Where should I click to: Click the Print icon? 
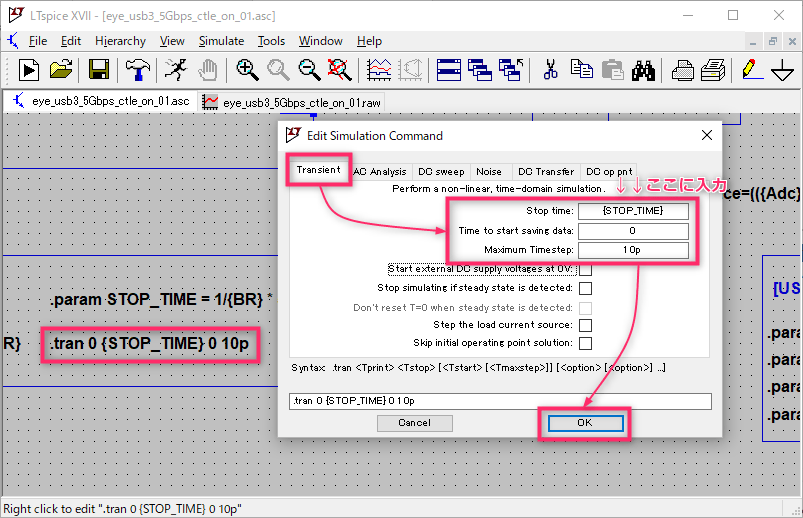pyautogui.click(x=683, y=70)
